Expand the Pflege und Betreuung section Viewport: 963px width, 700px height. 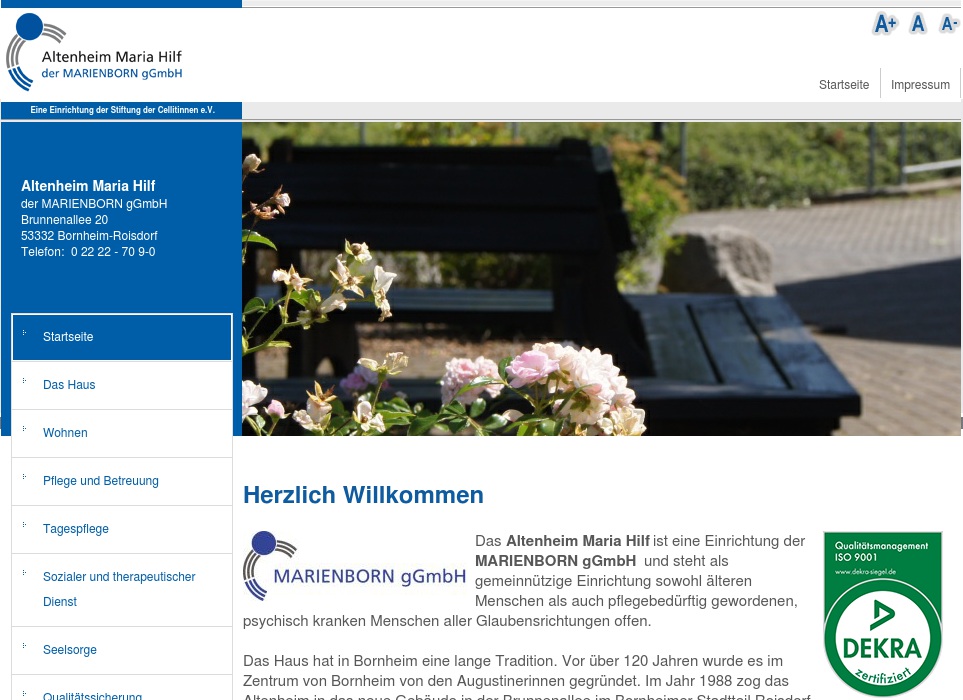pos(101,481)
